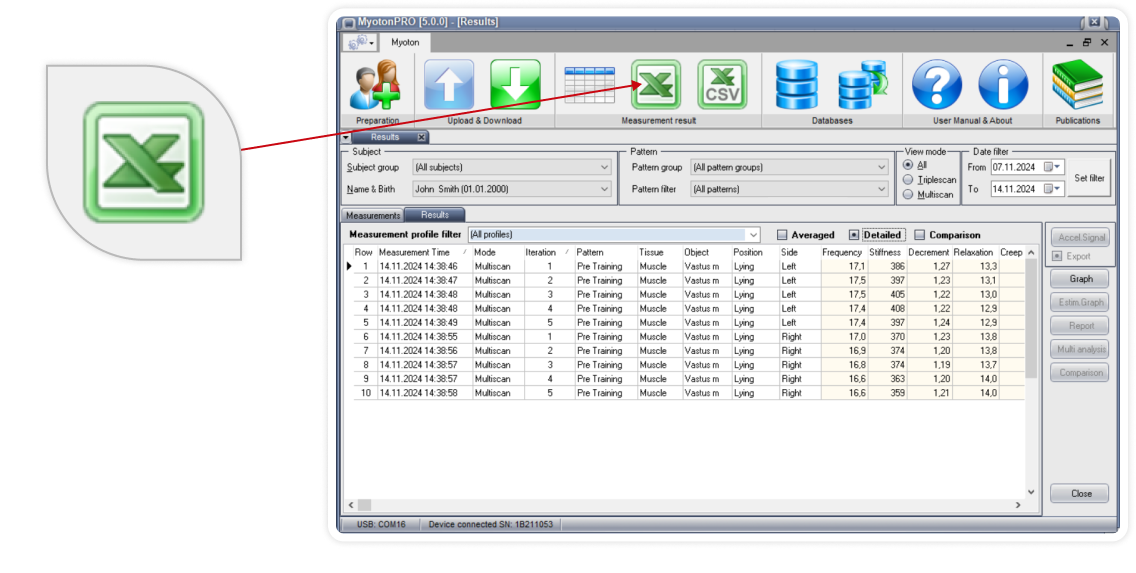
Task: Click the vertical scrollbar down arrow
Action: tap(1032, 492)
